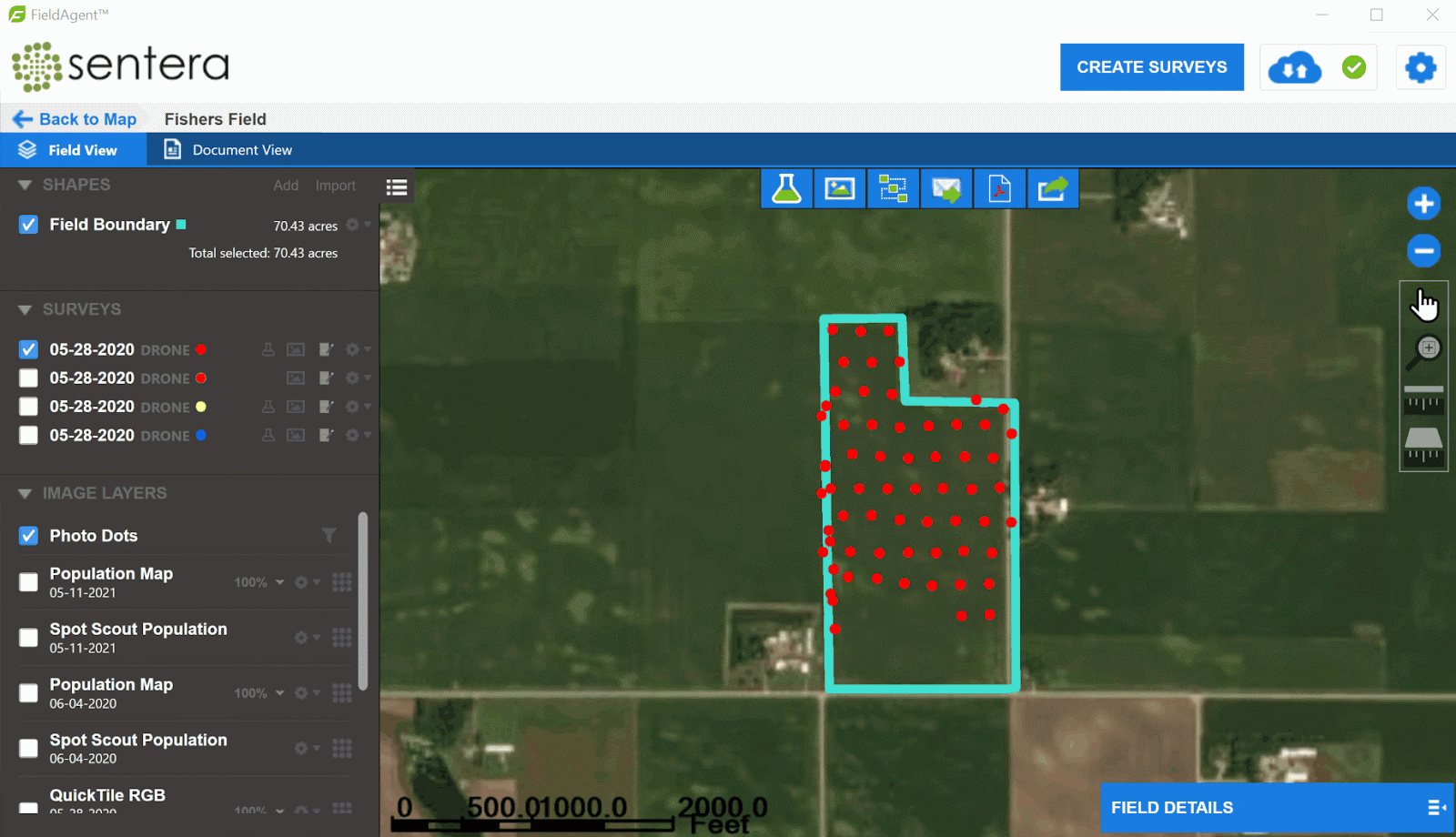
Task: Uncheck the Field Boundary checkbox
Action: pos(28,225)
